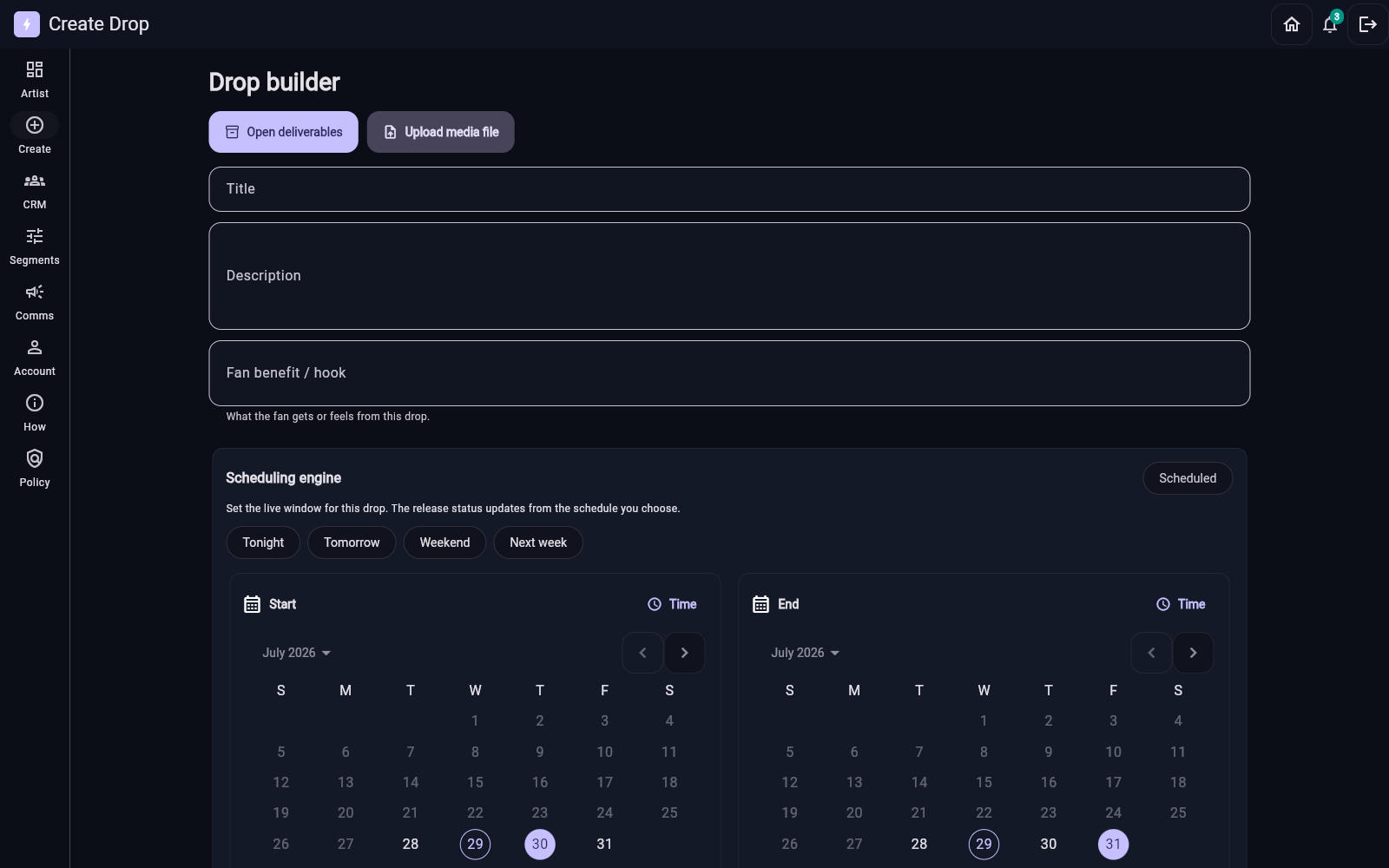Image resolution: width=1389 pixels, height=868 pixels.
Task: Select the Create plus icon in sidebar
Action: pos(35,125)
